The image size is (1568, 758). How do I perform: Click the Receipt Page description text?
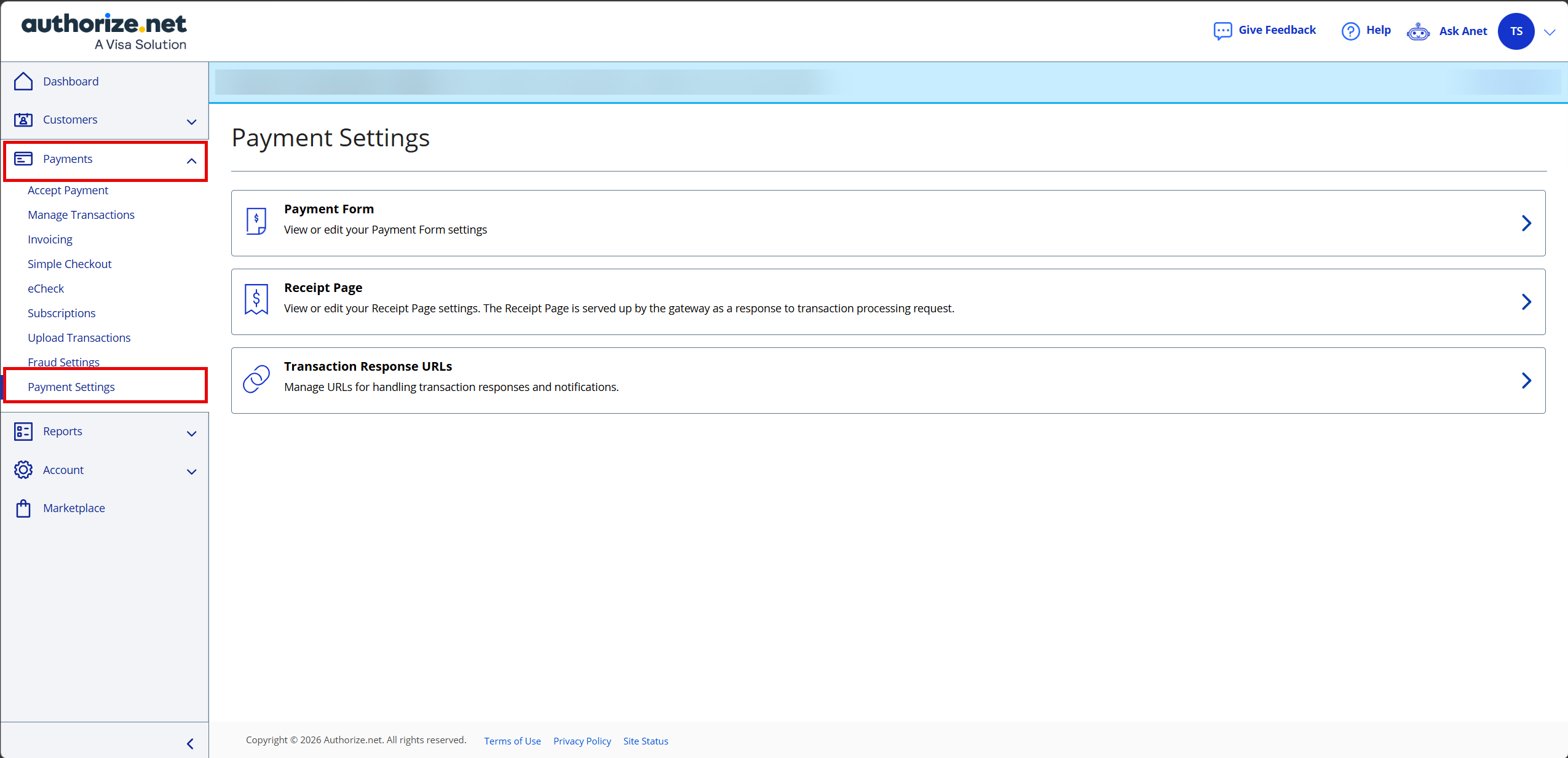pyautogui.click(x=619, y=309)
